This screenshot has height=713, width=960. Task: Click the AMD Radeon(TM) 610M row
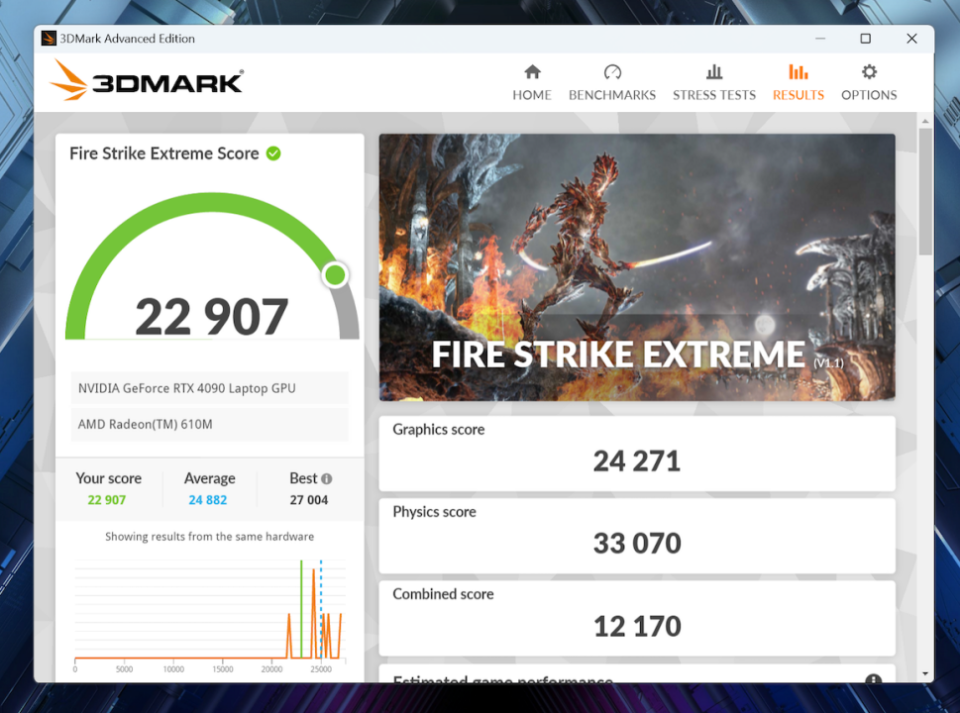pos(209,424)
